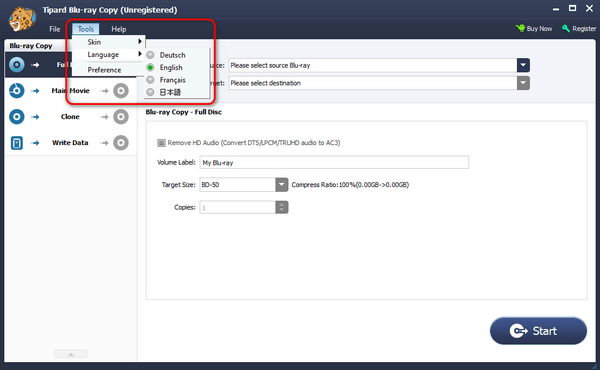The image size is (600, 370).
Task: Click the Main Movie target disc icon
Action: [121, 91]
